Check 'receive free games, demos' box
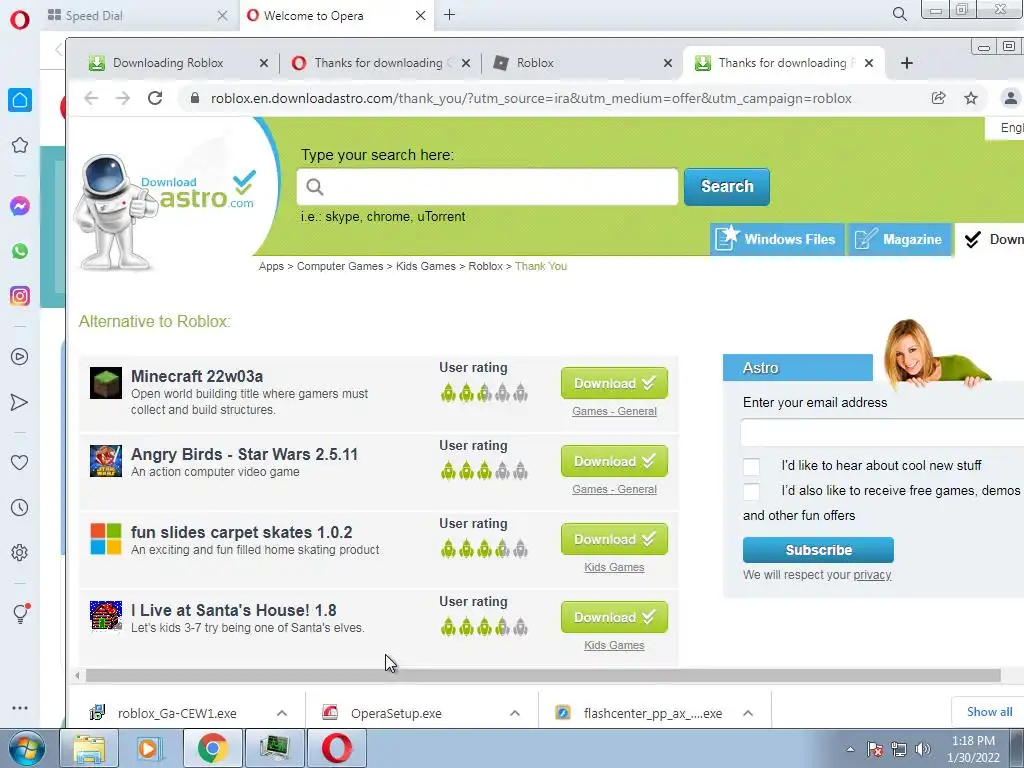 point(752,491)
